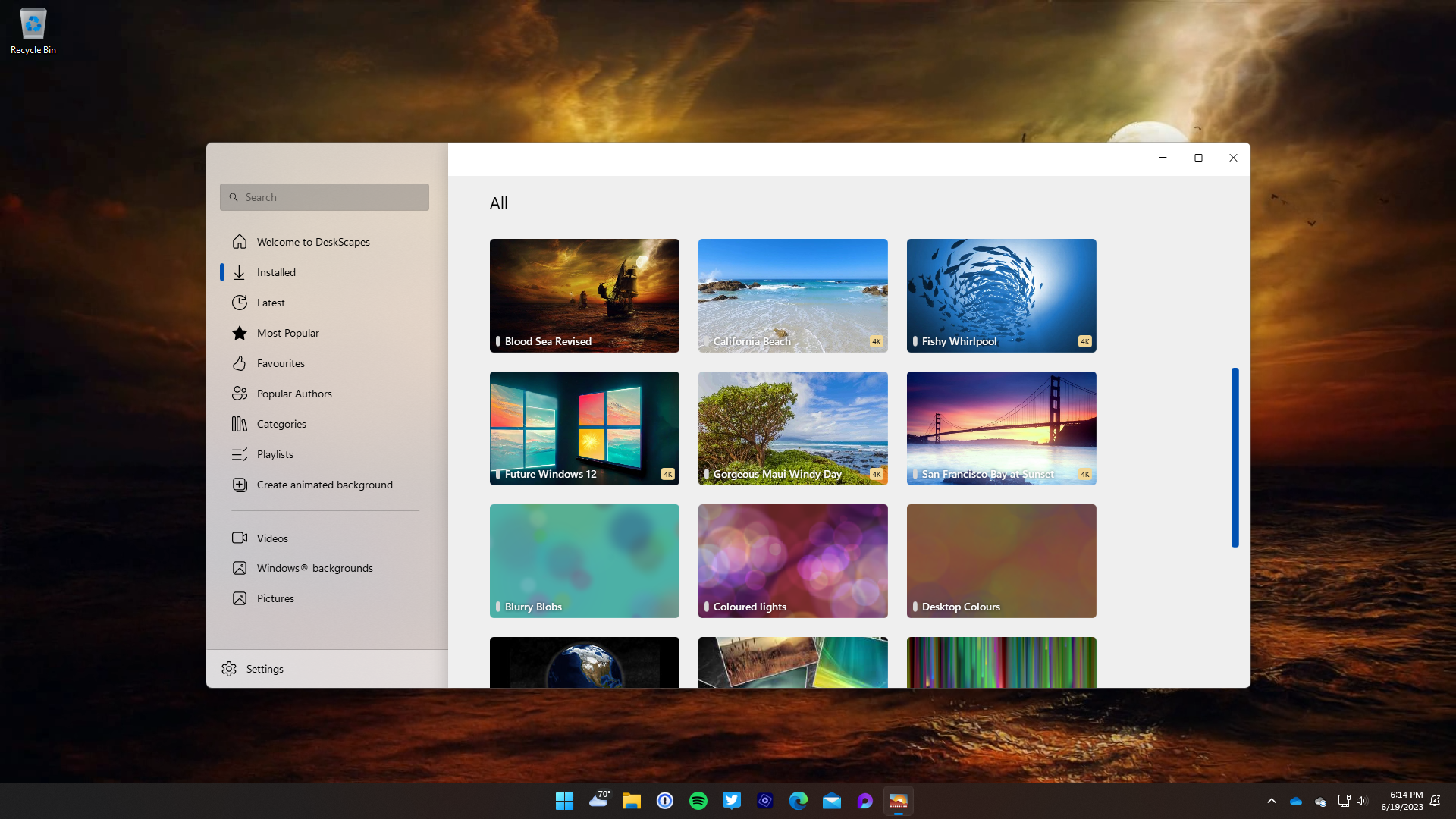Image resolution: width=1456 pixels, height=819 pixels.
Task: Browse the Videos section
Action: point(272,538)
